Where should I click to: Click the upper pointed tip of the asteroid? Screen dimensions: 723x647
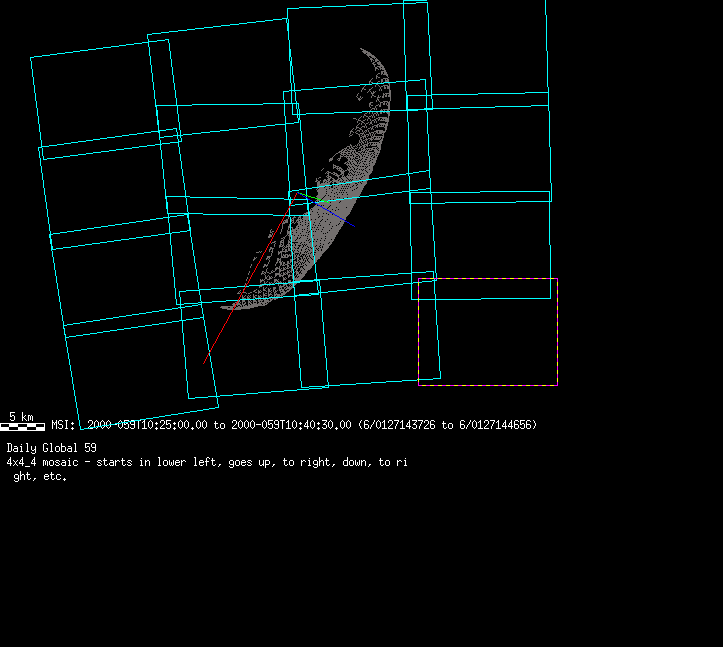[362, 49]
